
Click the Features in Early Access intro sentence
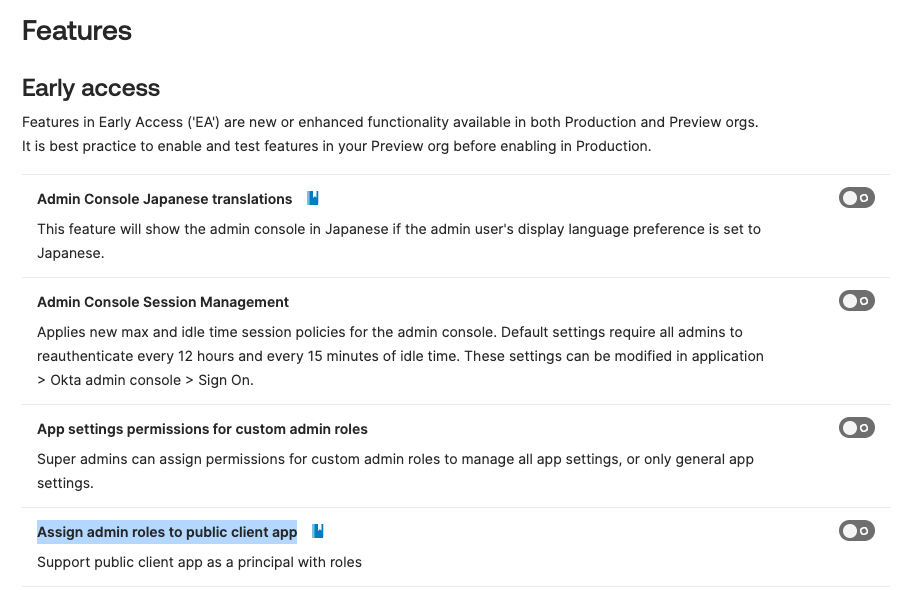pyautogui.click(x=390, y=122)
